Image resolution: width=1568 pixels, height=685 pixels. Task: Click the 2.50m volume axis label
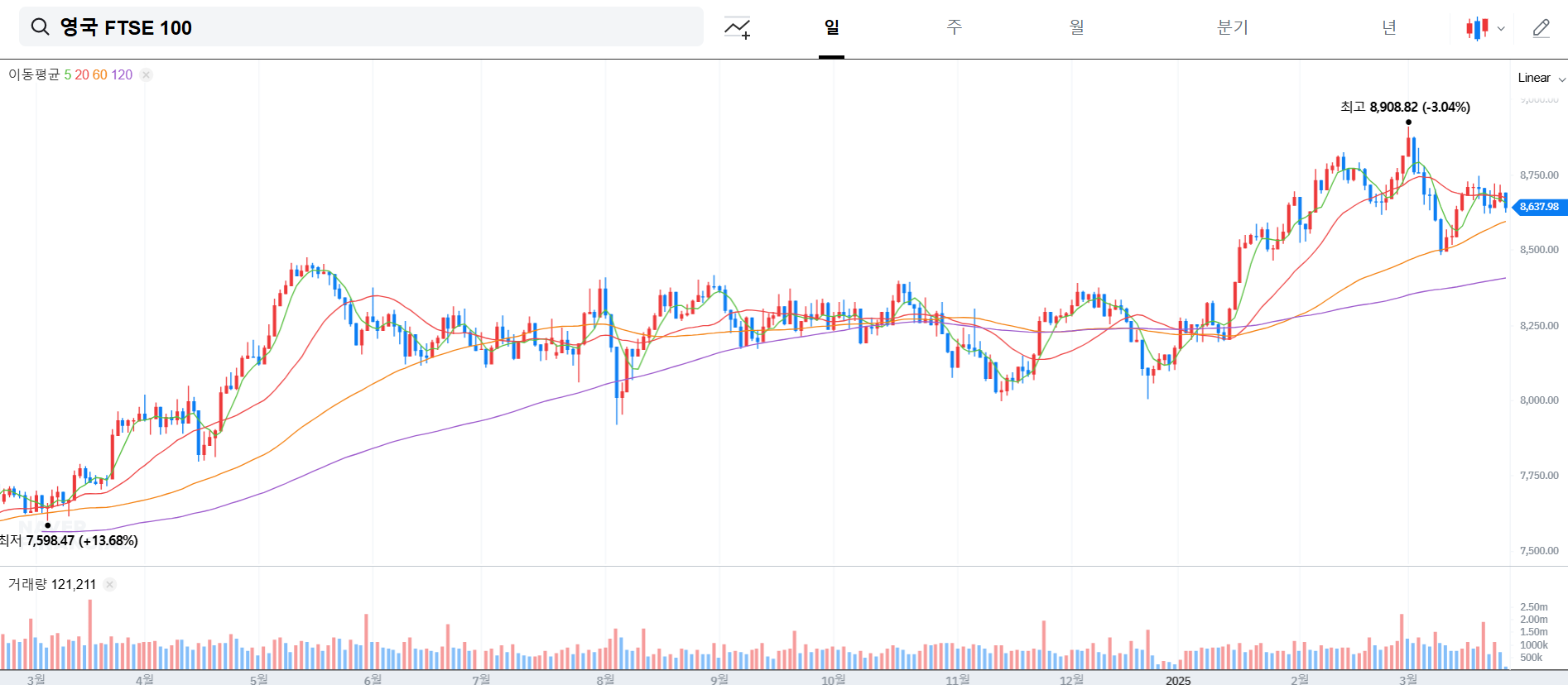(x=1534, y=607)
